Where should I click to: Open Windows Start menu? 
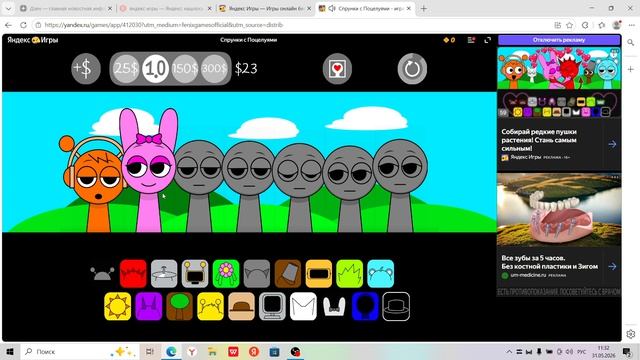[x=10, y=351]
